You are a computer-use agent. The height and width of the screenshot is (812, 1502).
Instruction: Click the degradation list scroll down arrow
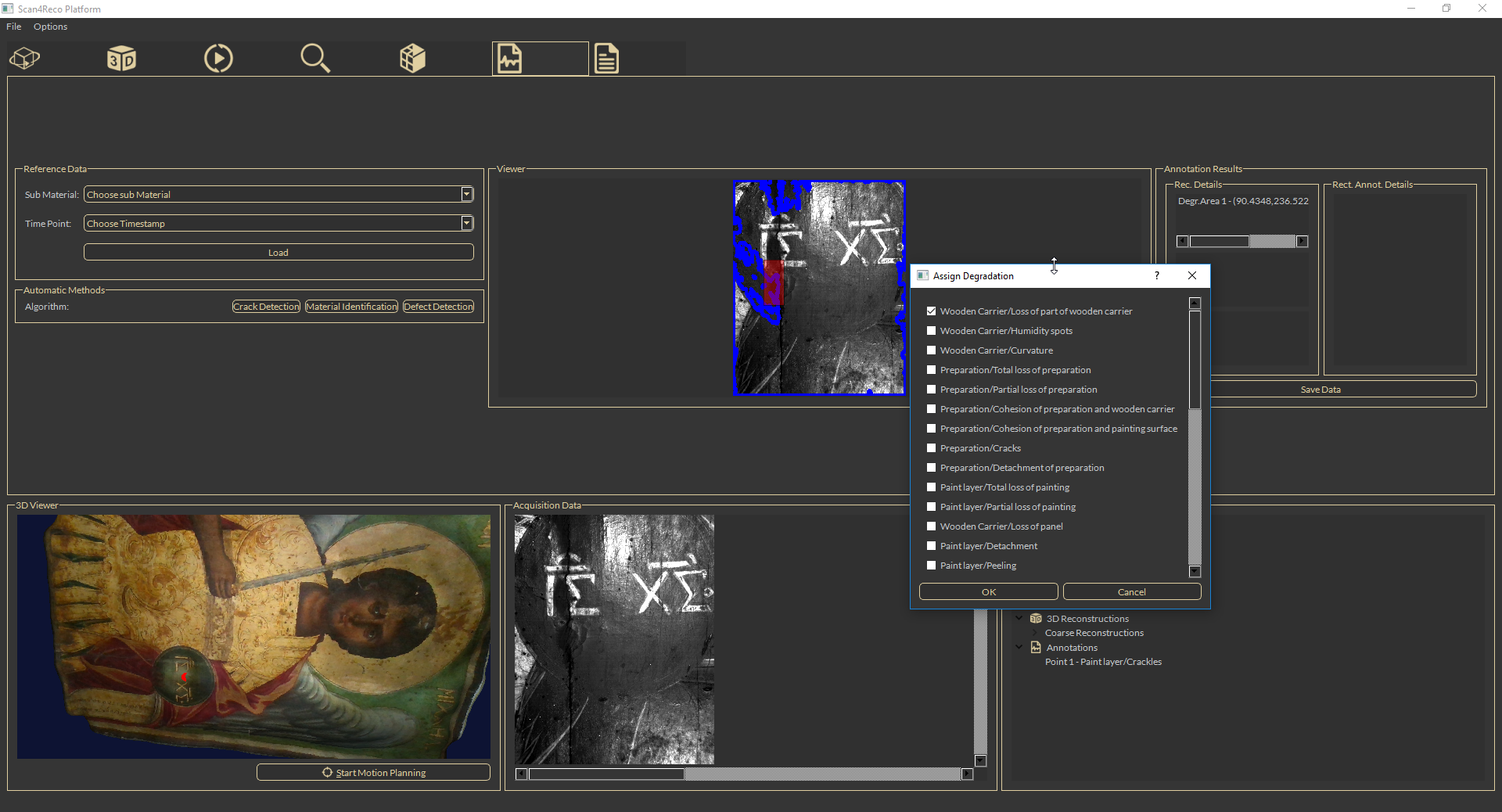click(1195, 571)
